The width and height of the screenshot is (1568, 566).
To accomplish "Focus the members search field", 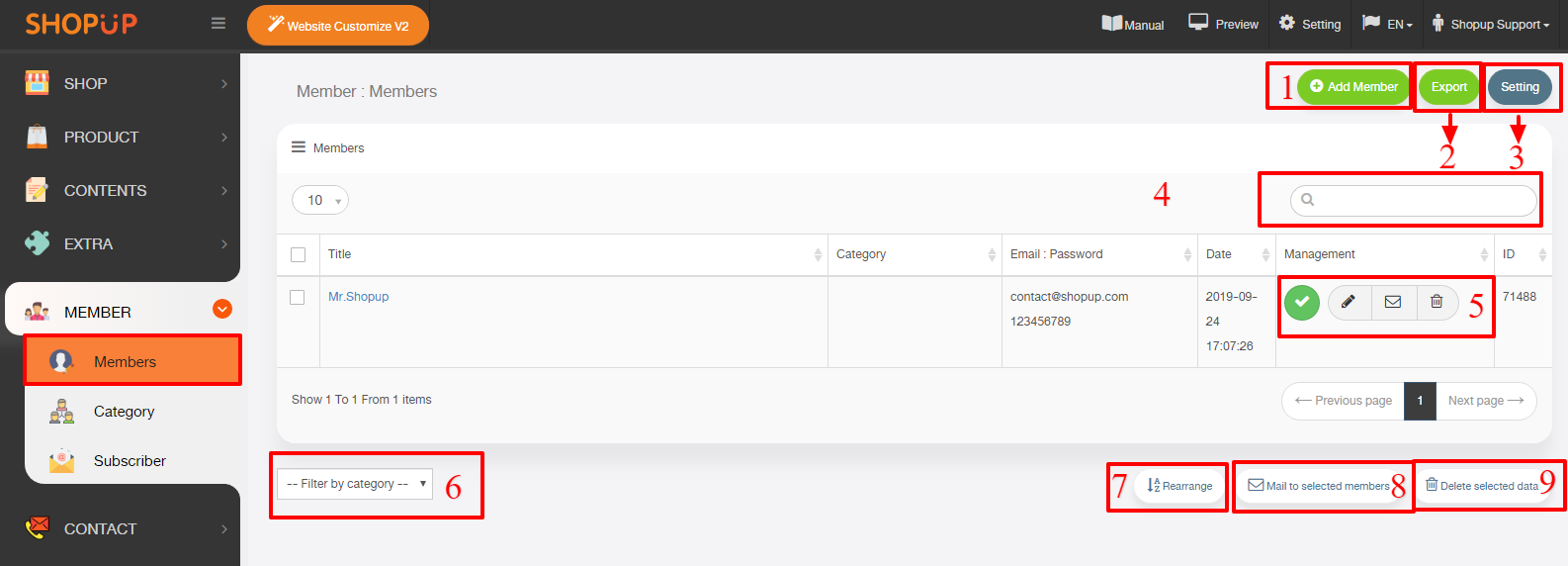I will coord(1414,201).
